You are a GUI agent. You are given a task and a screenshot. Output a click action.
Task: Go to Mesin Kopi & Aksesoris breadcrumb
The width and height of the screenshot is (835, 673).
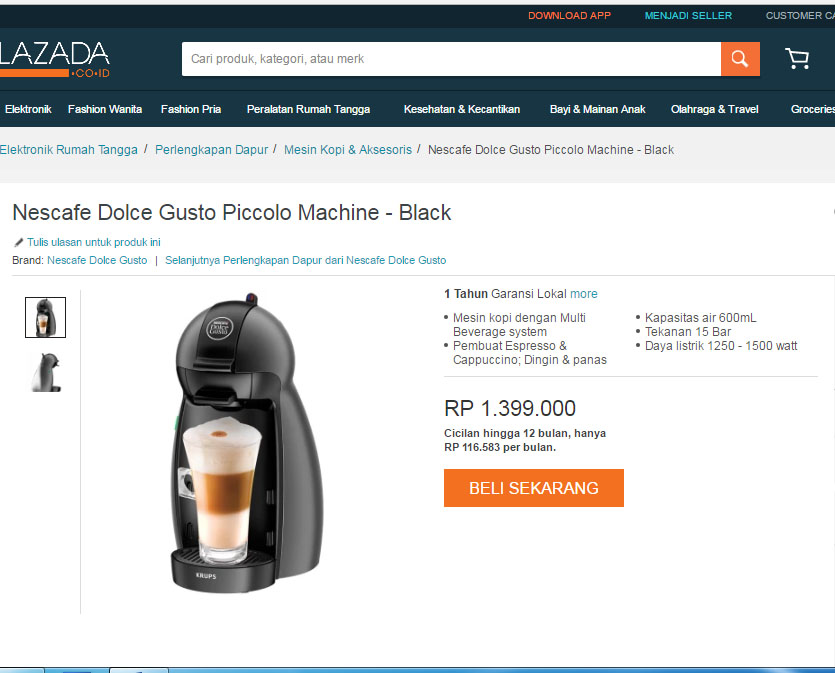click(x=348, y=150)
